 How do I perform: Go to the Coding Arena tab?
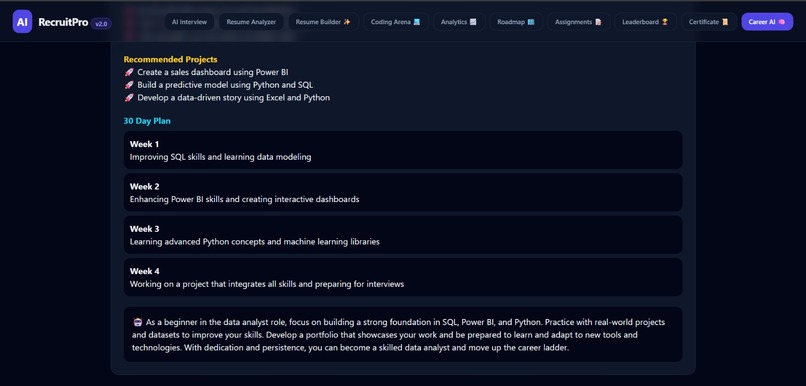coord(395,22)
